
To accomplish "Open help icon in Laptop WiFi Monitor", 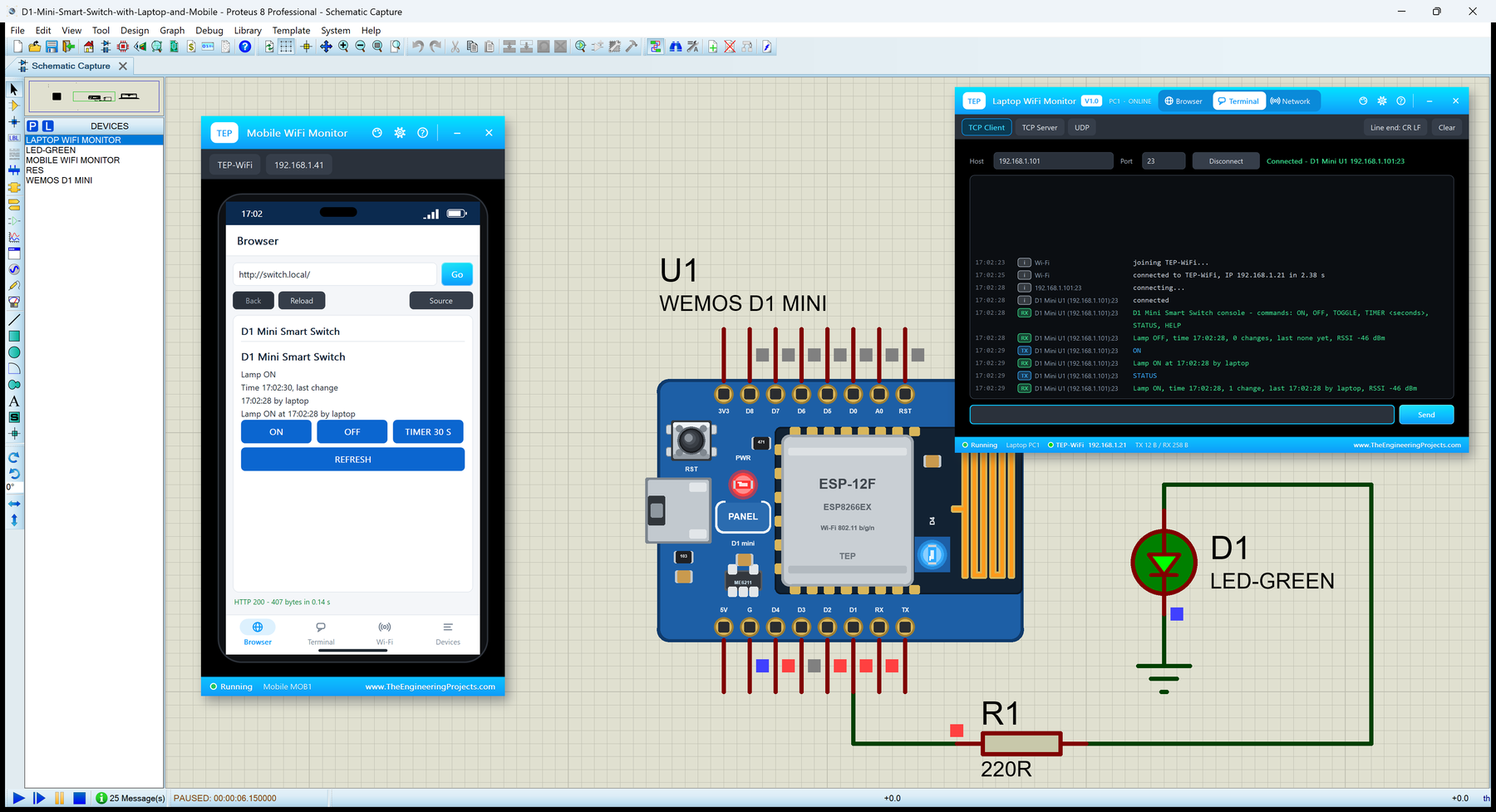I will [x=1401, y=101].
